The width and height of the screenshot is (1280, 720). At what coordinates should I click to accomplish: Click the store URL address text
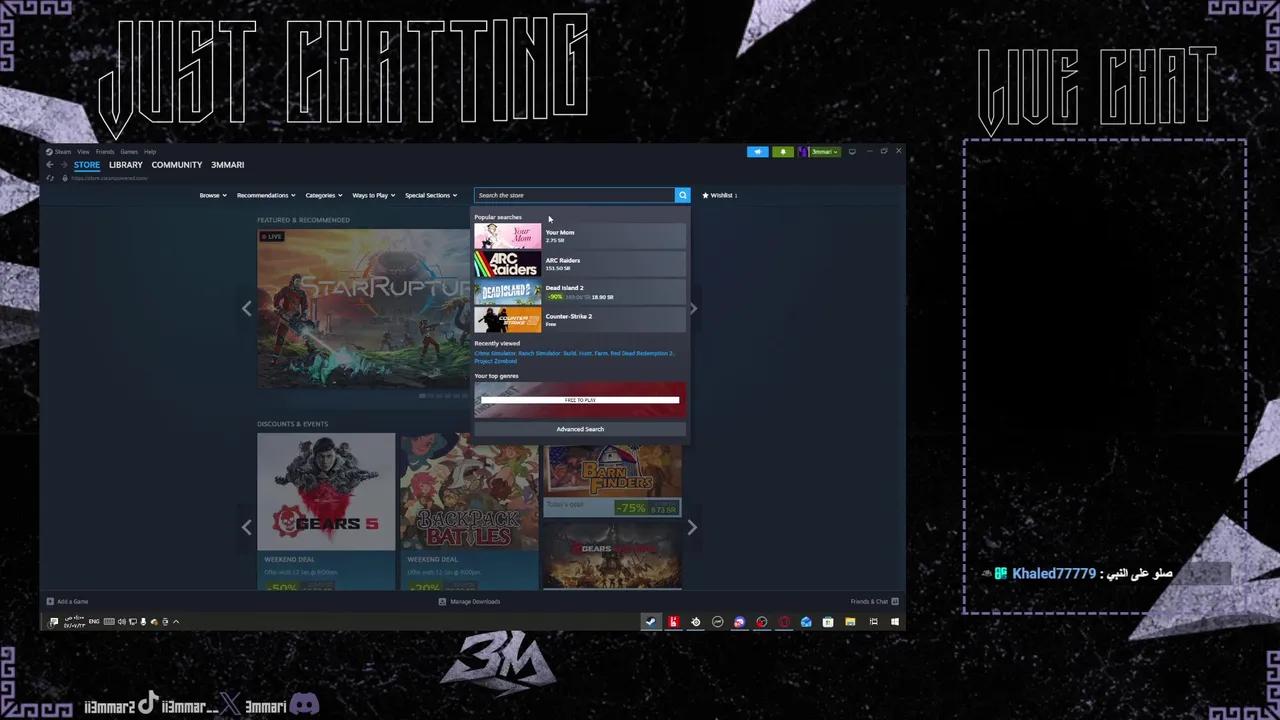point(109,178)
